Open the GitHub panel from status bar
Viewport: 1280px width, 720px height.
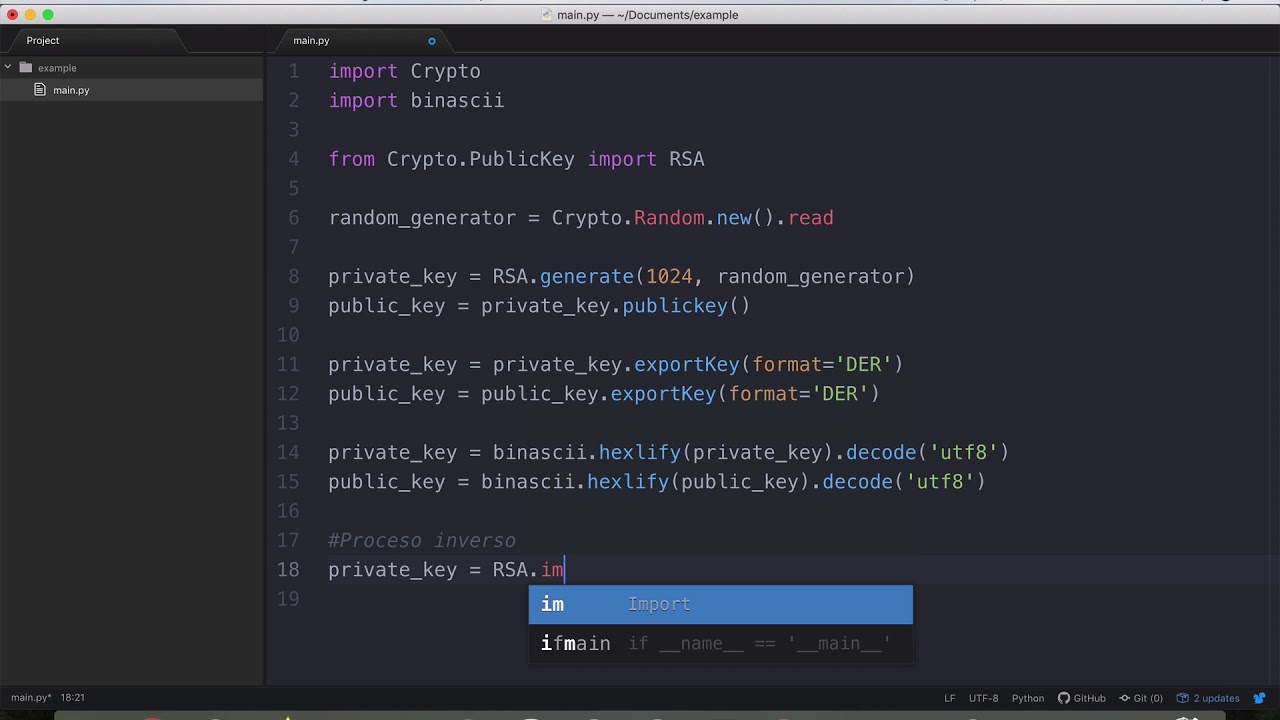pyautogui.click(x=1082, y=698)
